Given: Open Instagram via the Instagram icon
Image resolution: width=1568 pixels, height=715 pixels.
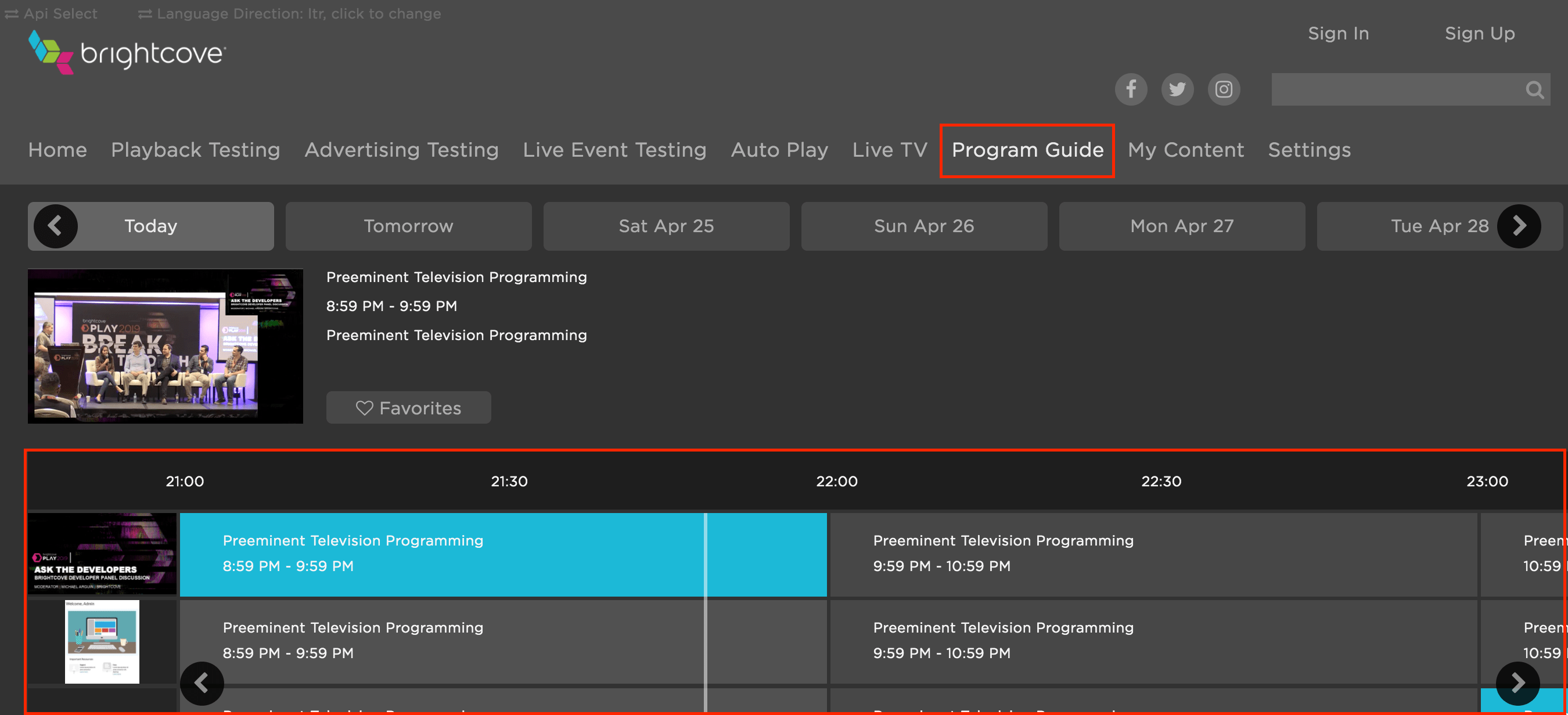Looking at the screenshot, I should click(x=1224, y=89).
